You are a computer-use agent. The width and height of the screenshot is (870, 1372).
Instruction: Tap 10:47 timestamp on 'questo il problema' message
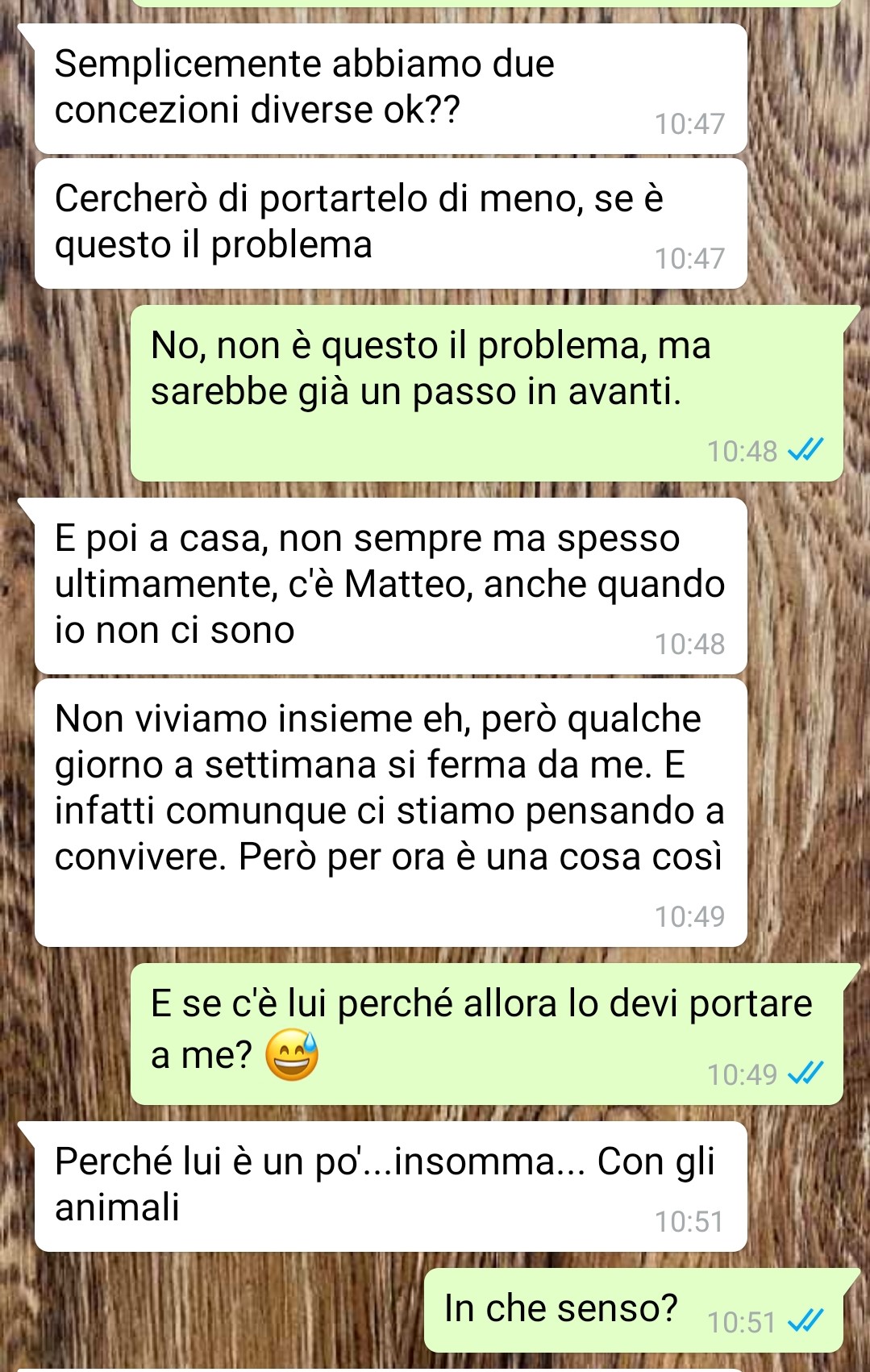tap(689, 258)
